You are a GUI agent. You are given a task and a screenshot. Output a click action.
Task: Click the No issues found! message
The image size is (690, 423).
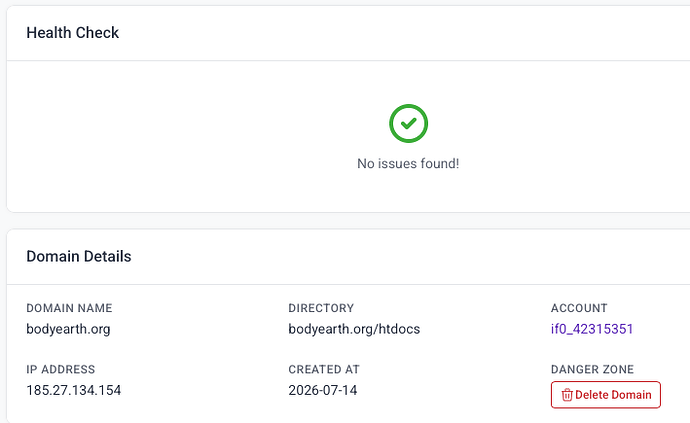coord(408,163)
